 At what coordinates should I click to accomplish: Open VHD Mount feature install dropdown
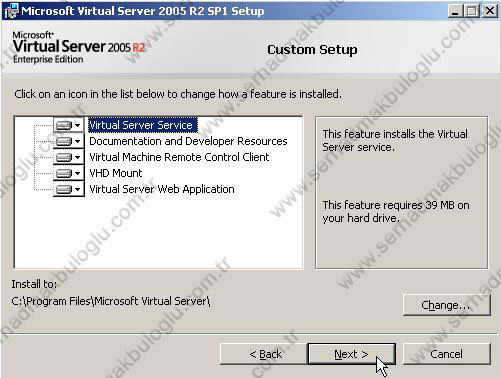pyautogui.click(x=68, y=173)
